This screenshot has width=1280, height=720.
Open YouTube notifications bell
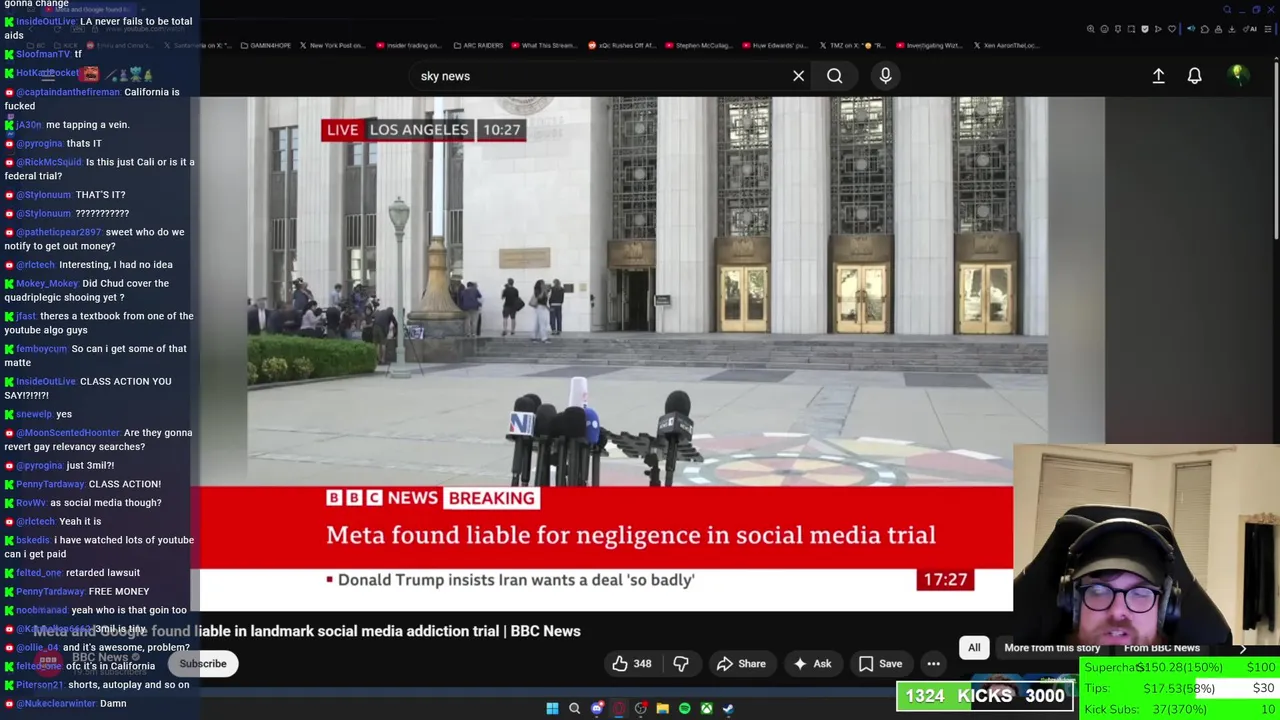click(x=1194, y=76)
